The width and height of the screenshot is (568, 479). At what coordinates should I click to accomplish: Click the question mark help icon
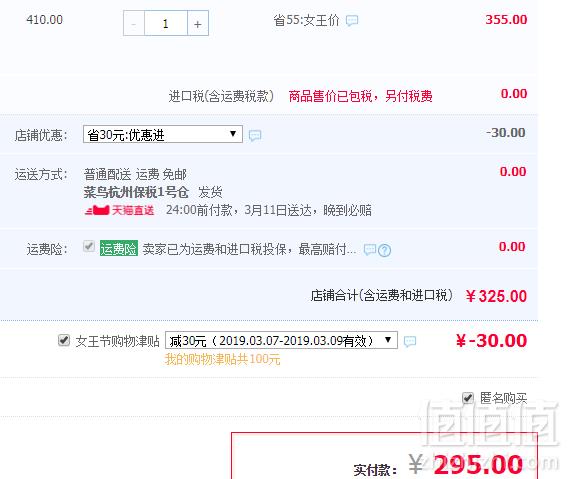[x=384, y=250]
